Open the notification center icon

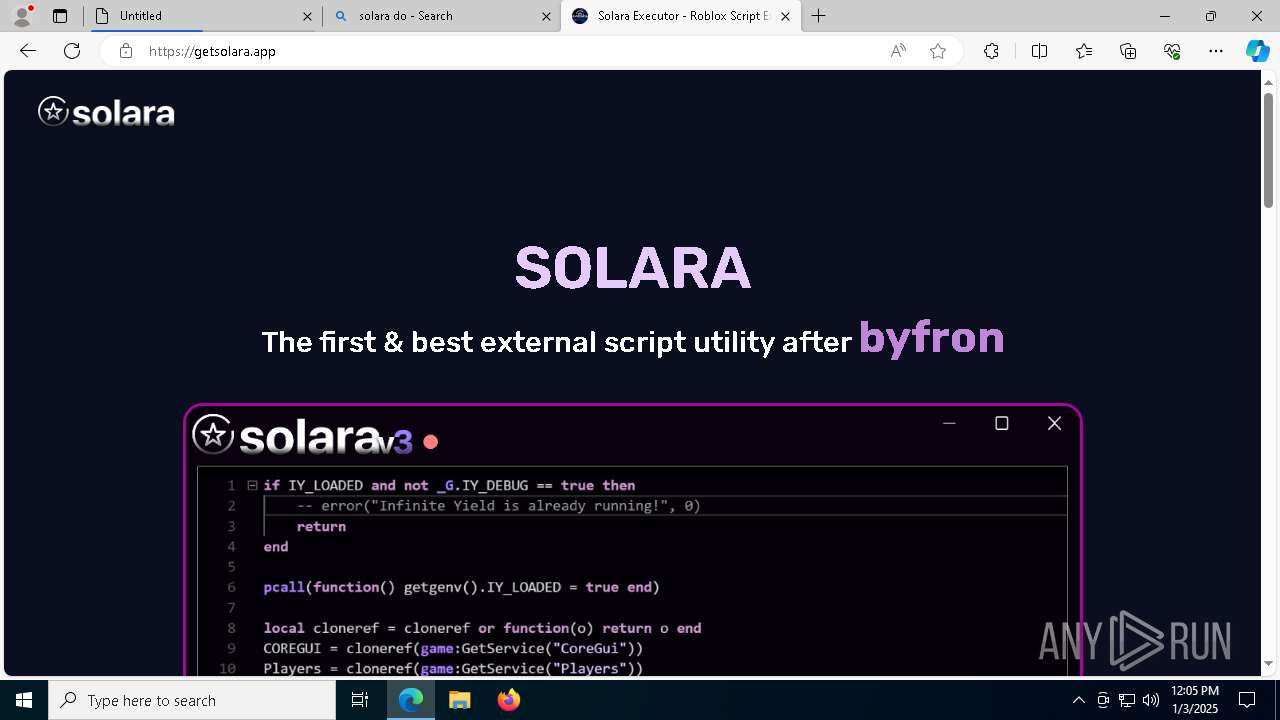point(1247,700)
